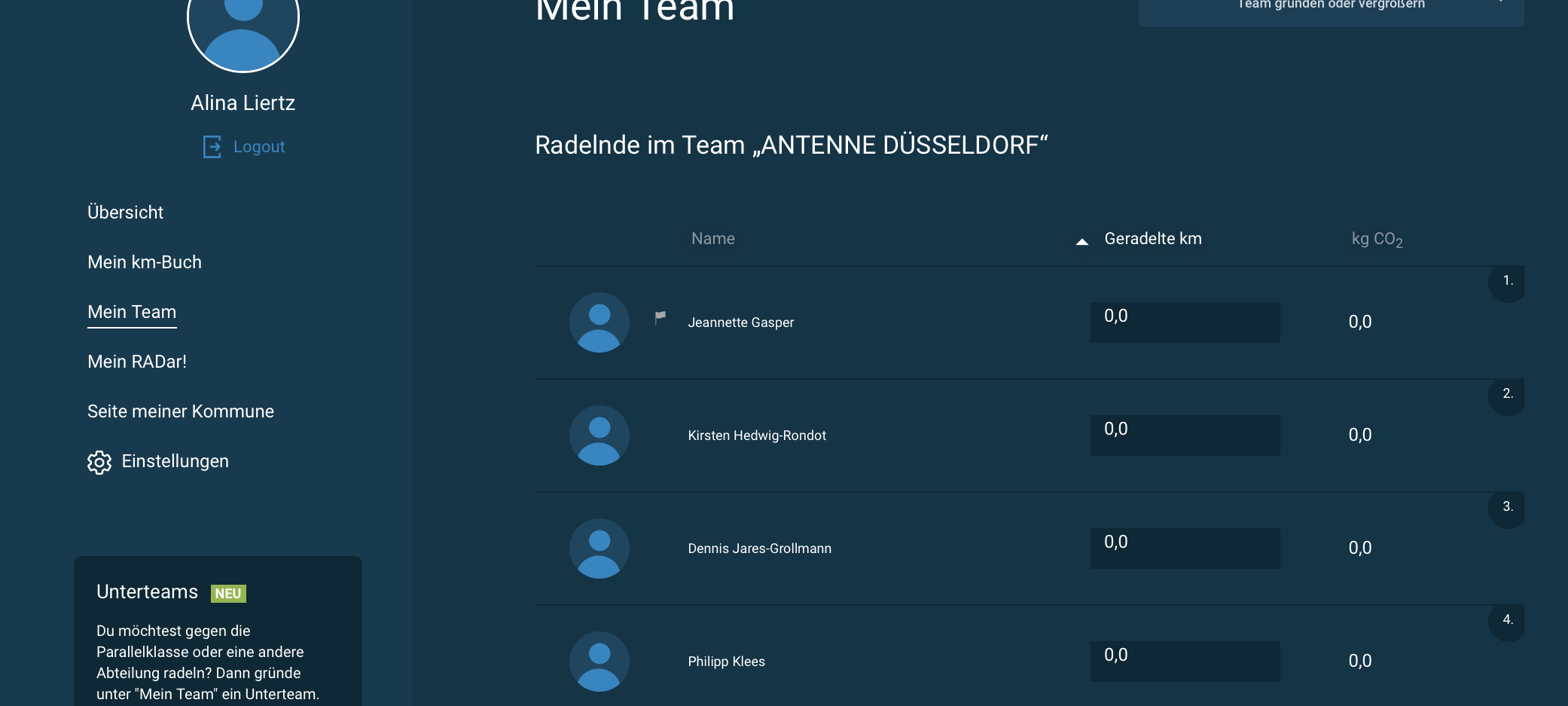Click the flag icon beside Jeannette Gasper
The height and width of the screenshot is (706, 1568).
pyautogui.click(x=660, y=317)
